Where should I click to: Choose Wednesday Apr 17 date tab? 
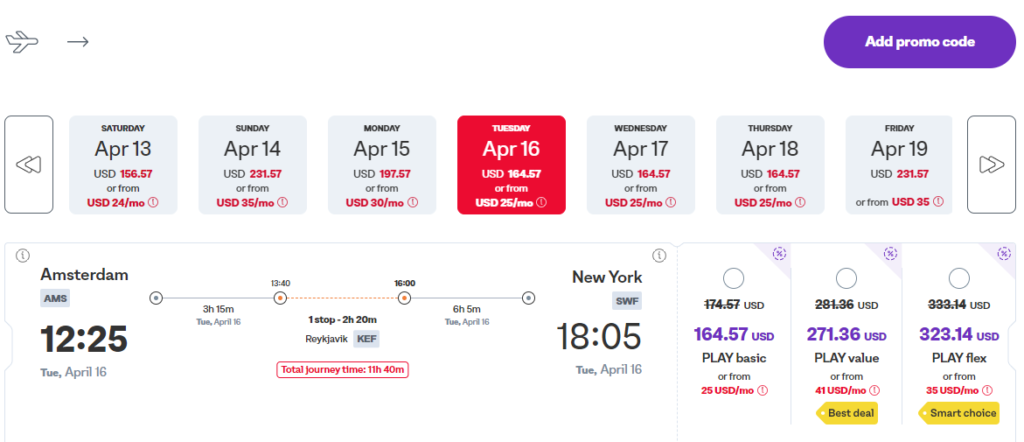[641, 165]
